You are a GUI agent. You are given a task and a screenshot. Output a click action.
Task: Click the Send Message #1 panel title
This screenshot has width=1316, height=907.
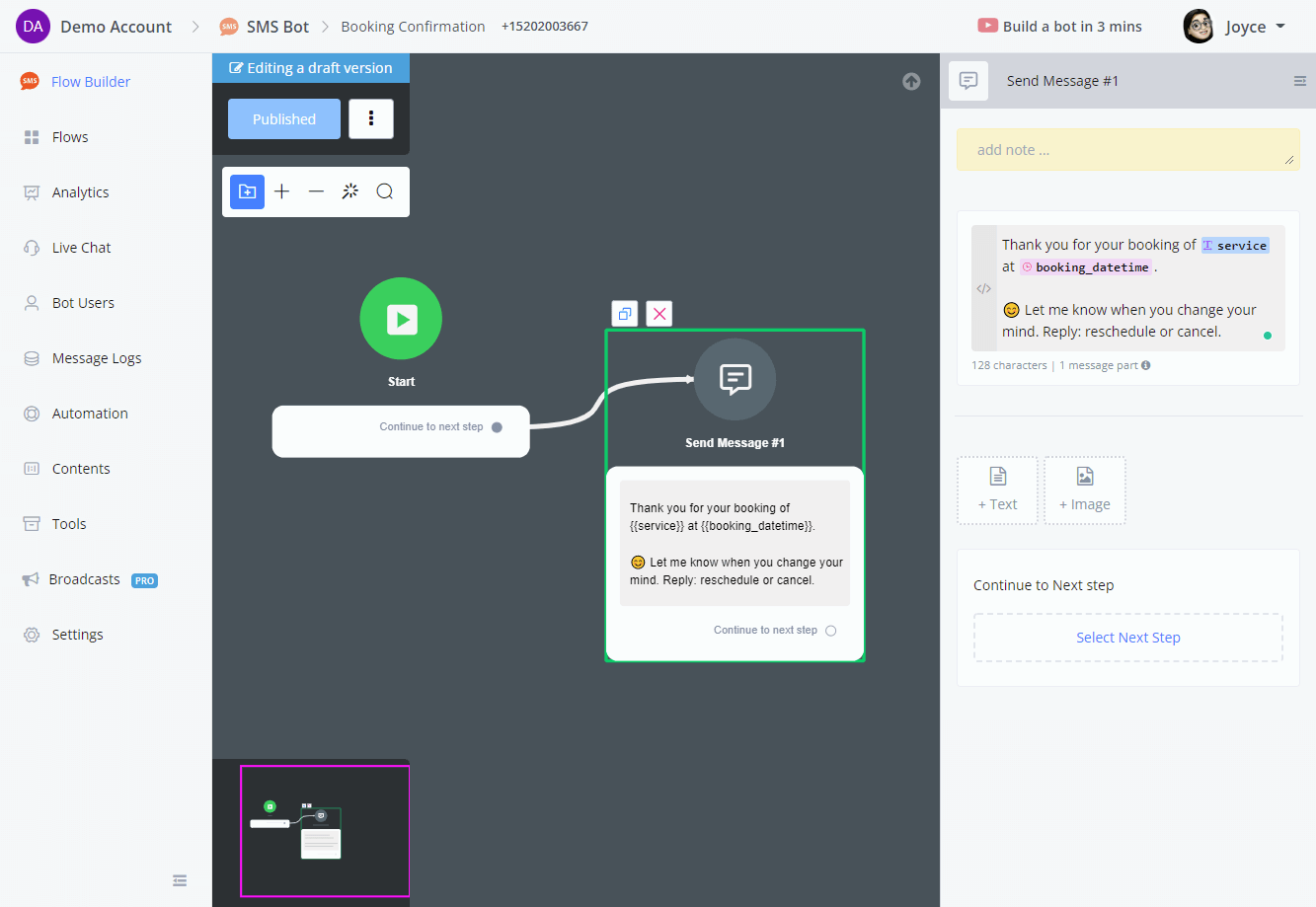coord(1062,81)
